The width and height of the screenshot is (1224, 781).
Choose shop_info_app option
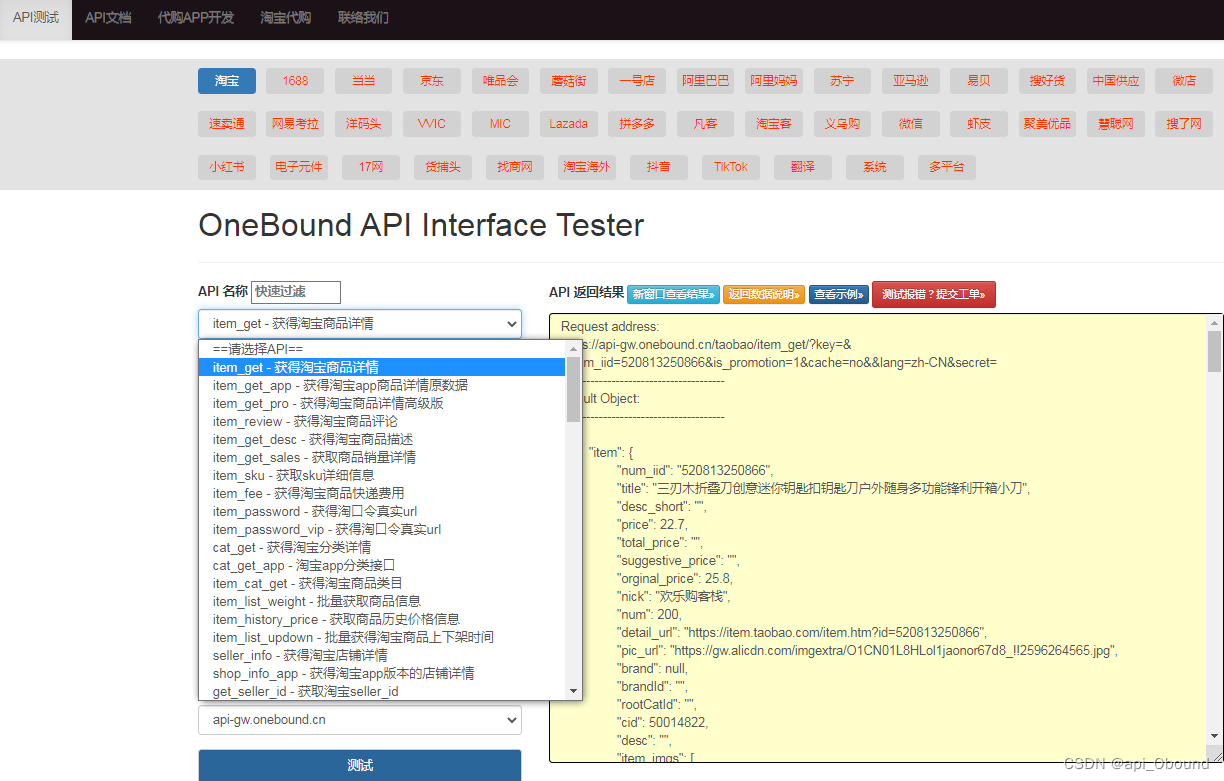[383, 673]
